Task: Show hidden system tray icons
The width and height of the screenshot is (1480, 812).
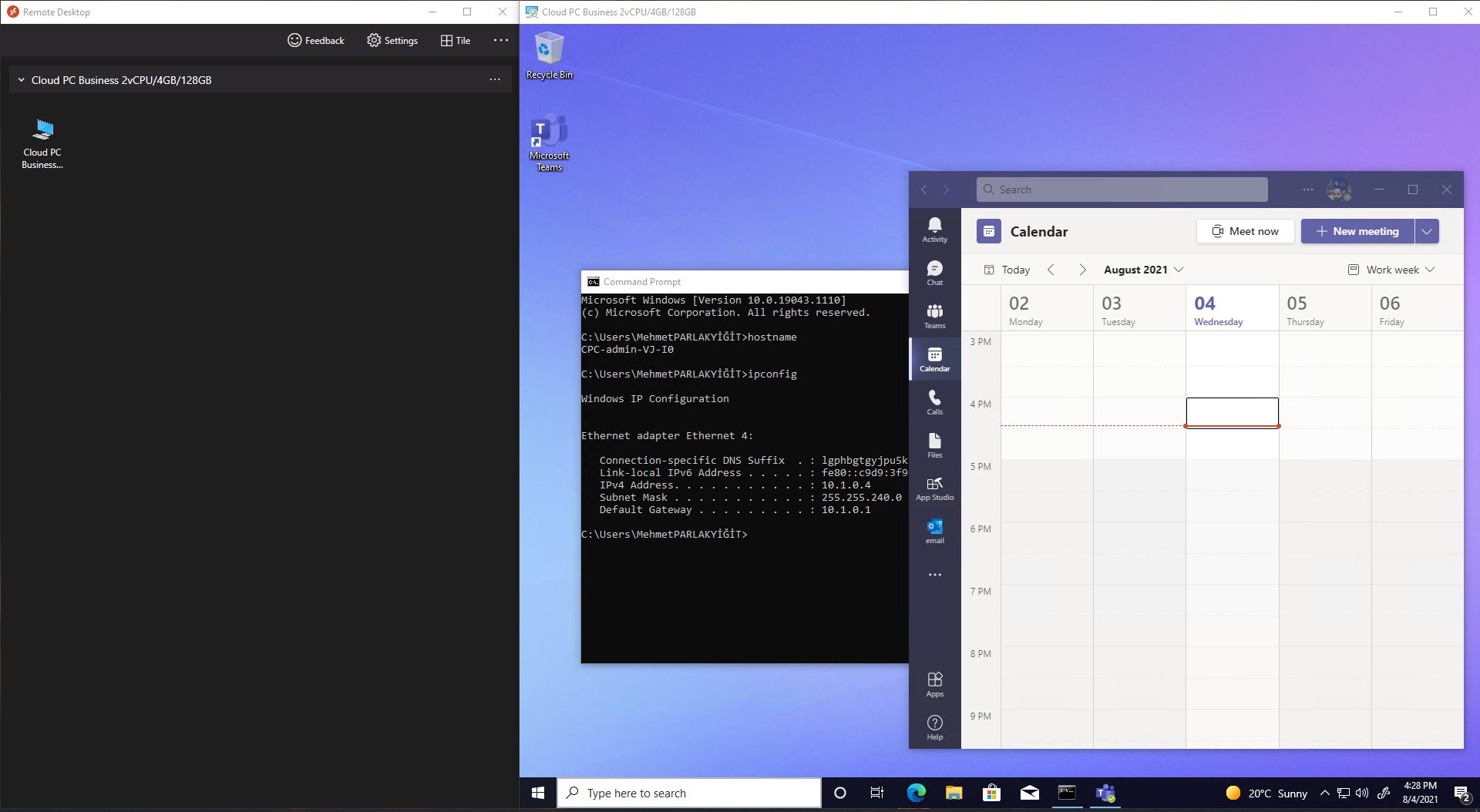Action: pos(1324,793)
